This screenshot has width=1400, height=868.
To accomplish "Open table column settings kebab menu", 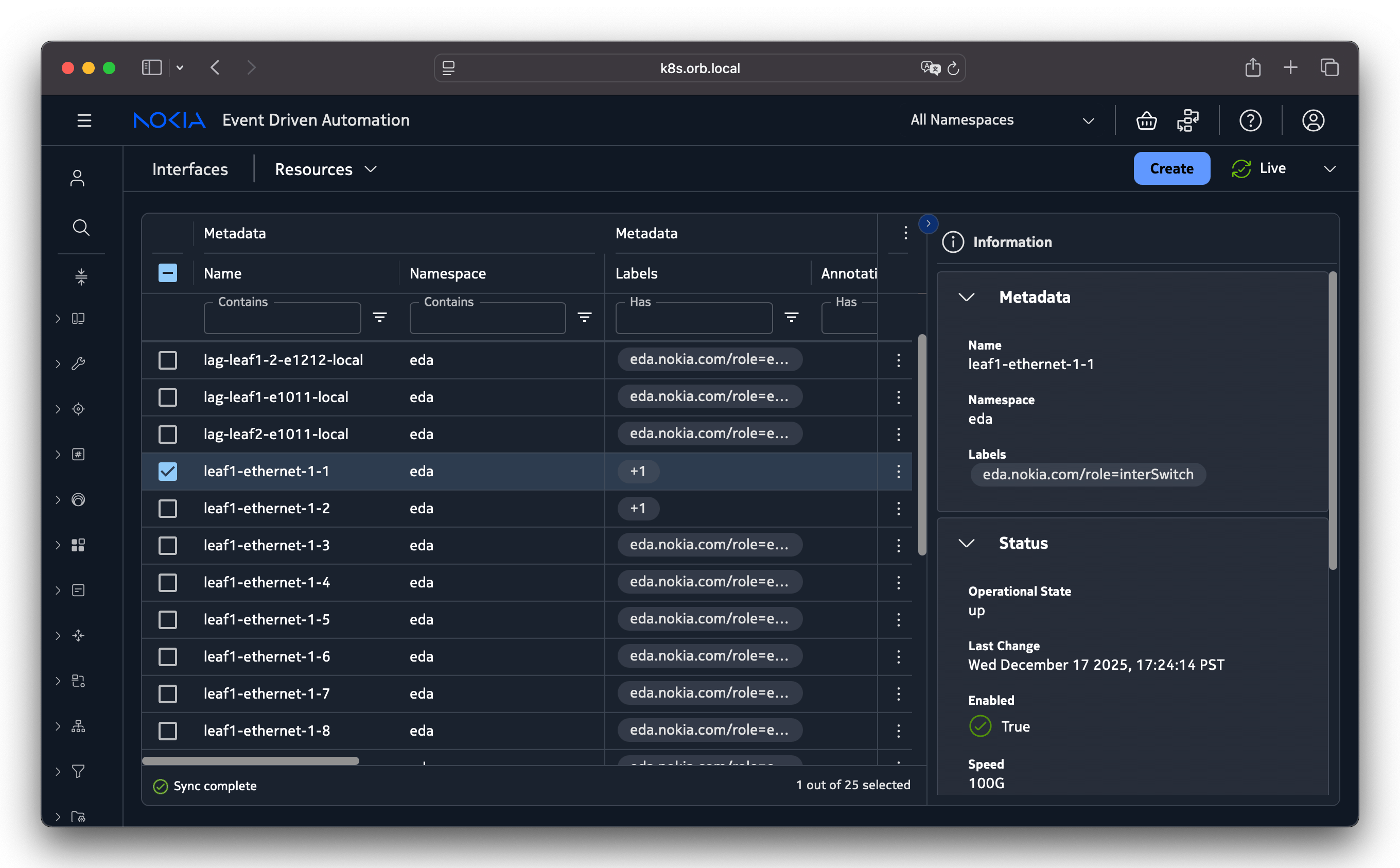I will pos(905,233).
